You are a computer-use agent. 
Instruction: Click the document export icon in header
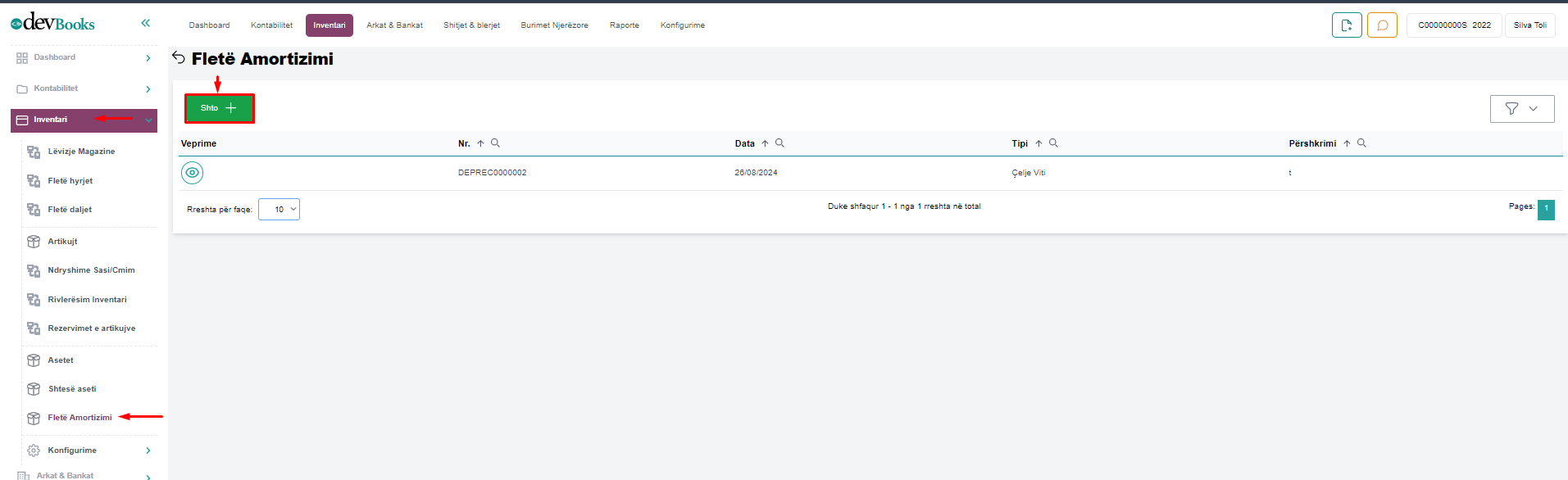click(1347, 25)
